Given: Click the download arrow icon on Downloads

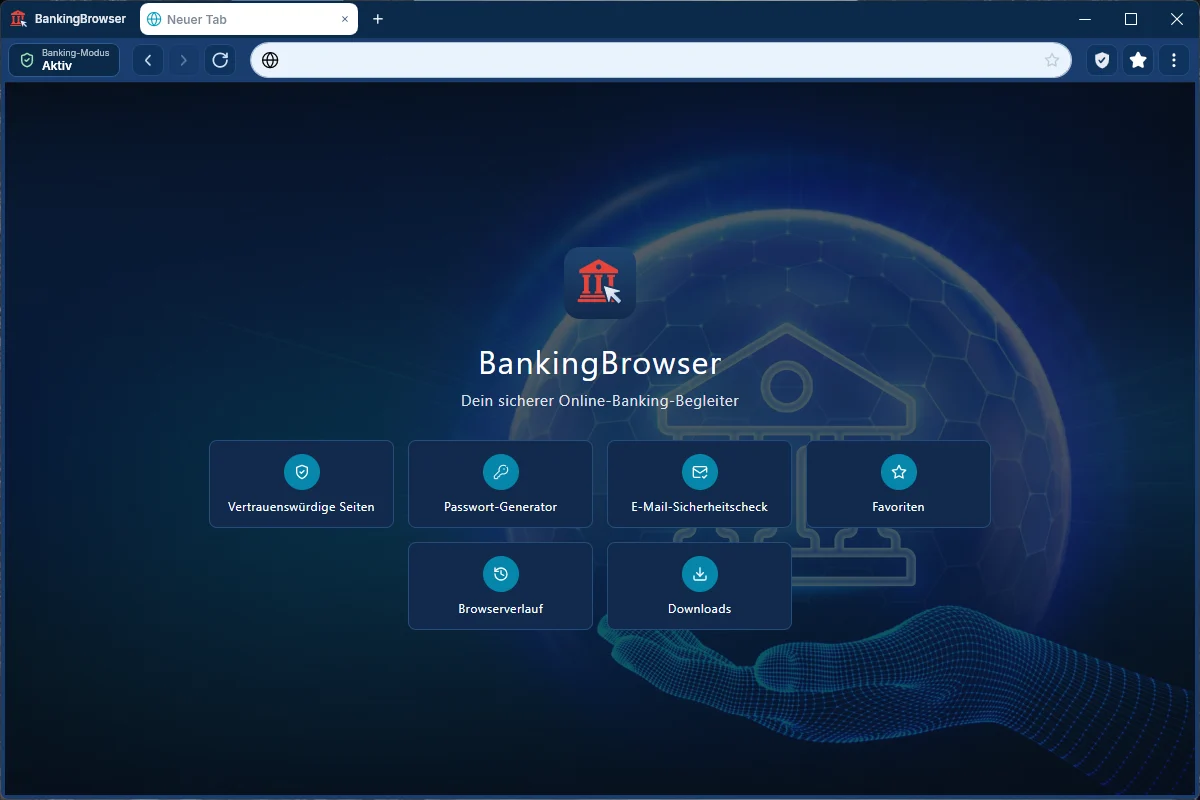Looking at the screenshot, I should pos(699,574).
